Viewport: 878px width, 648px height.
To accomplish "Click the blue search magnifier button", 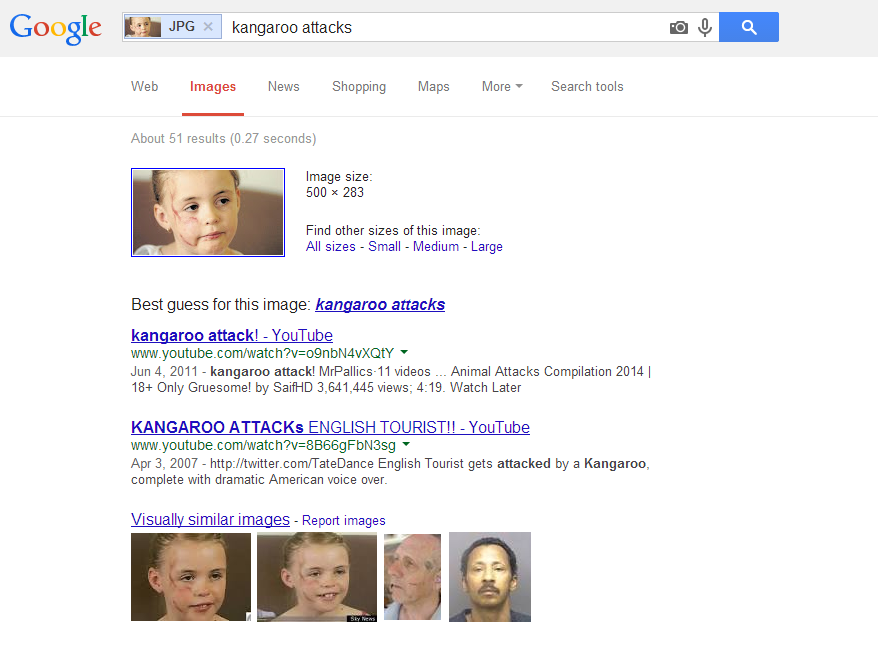I will tap(749, 27).
